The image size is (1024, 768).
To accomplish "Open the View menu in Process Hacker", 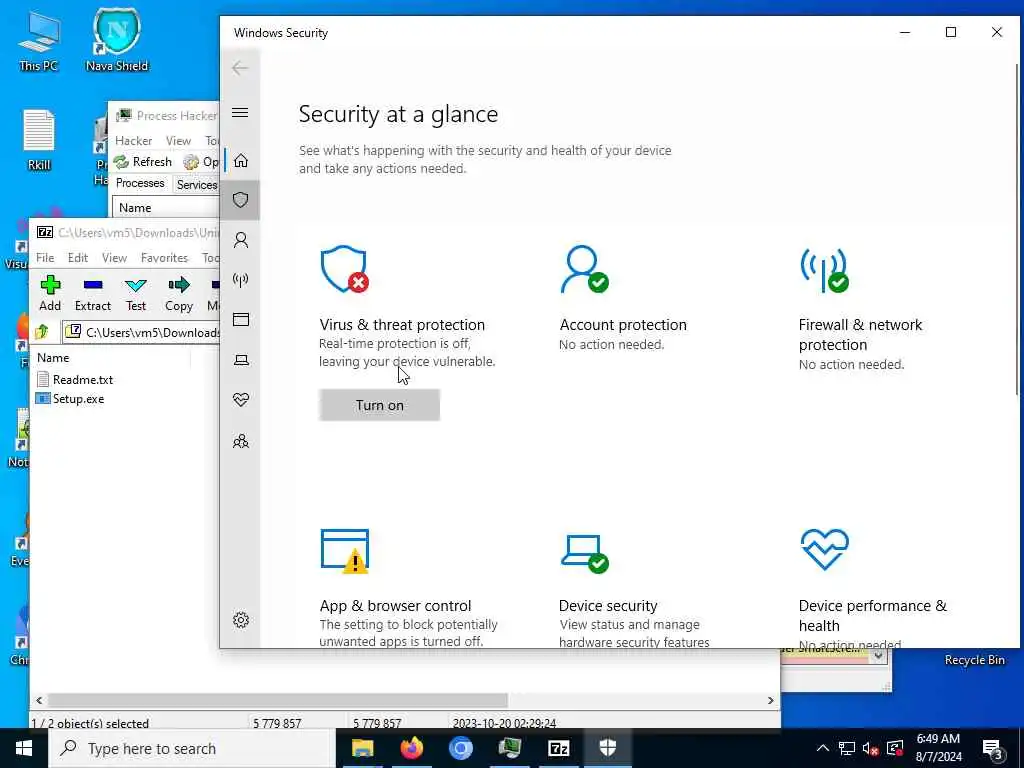I will click(178, 140).
